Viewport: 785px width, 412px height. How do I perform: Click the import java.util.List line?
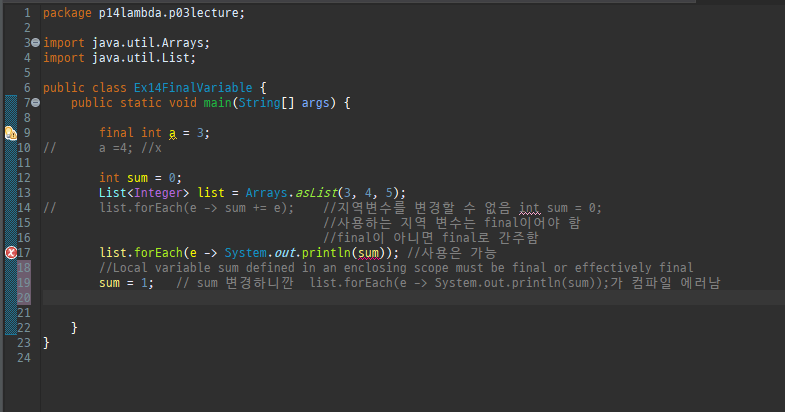[119, 58]
